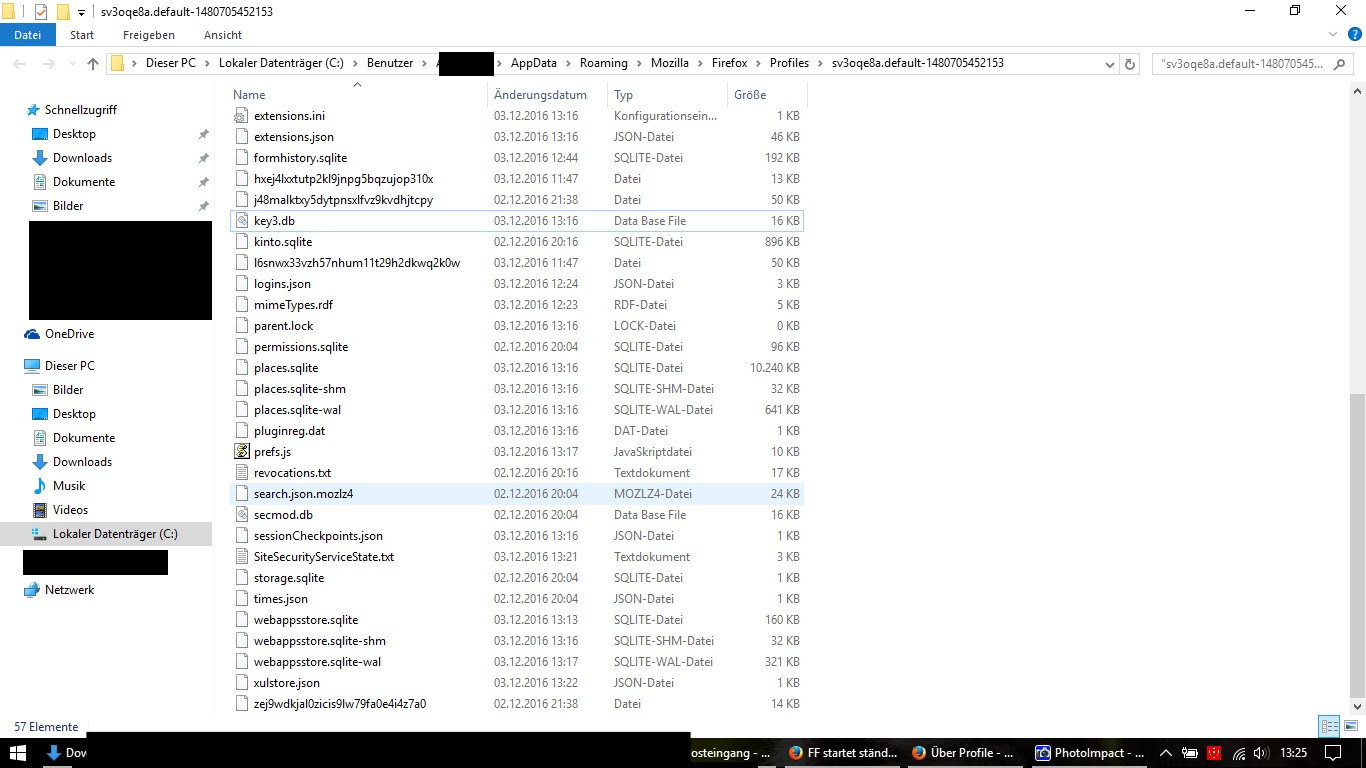The height and width of the screenshot is (768, 1366).
Task: Open the Videos folder in the navigation pane
Action: tap(70, 510)
